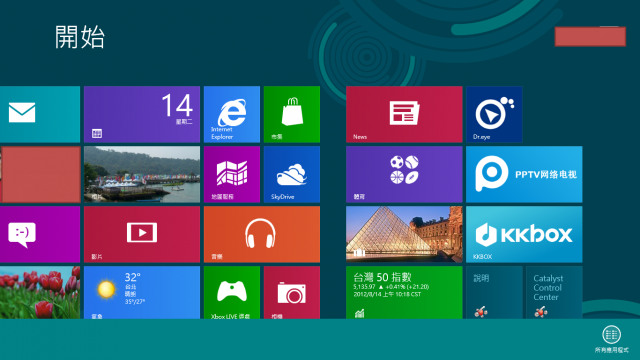Open the Weather tile showing 32°
Viewport: 640px width, 360px height.
tap(142, 292)
